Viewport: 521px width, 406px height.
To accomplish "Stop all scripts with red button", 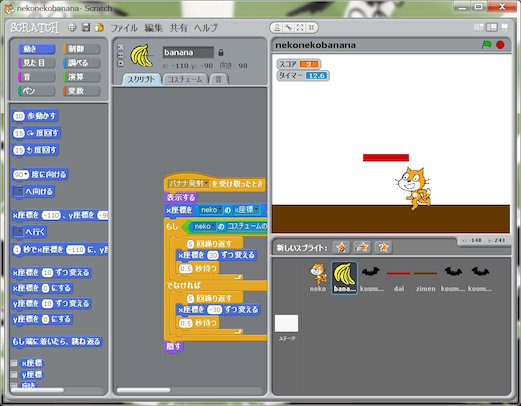I will (x=500, y=45).
